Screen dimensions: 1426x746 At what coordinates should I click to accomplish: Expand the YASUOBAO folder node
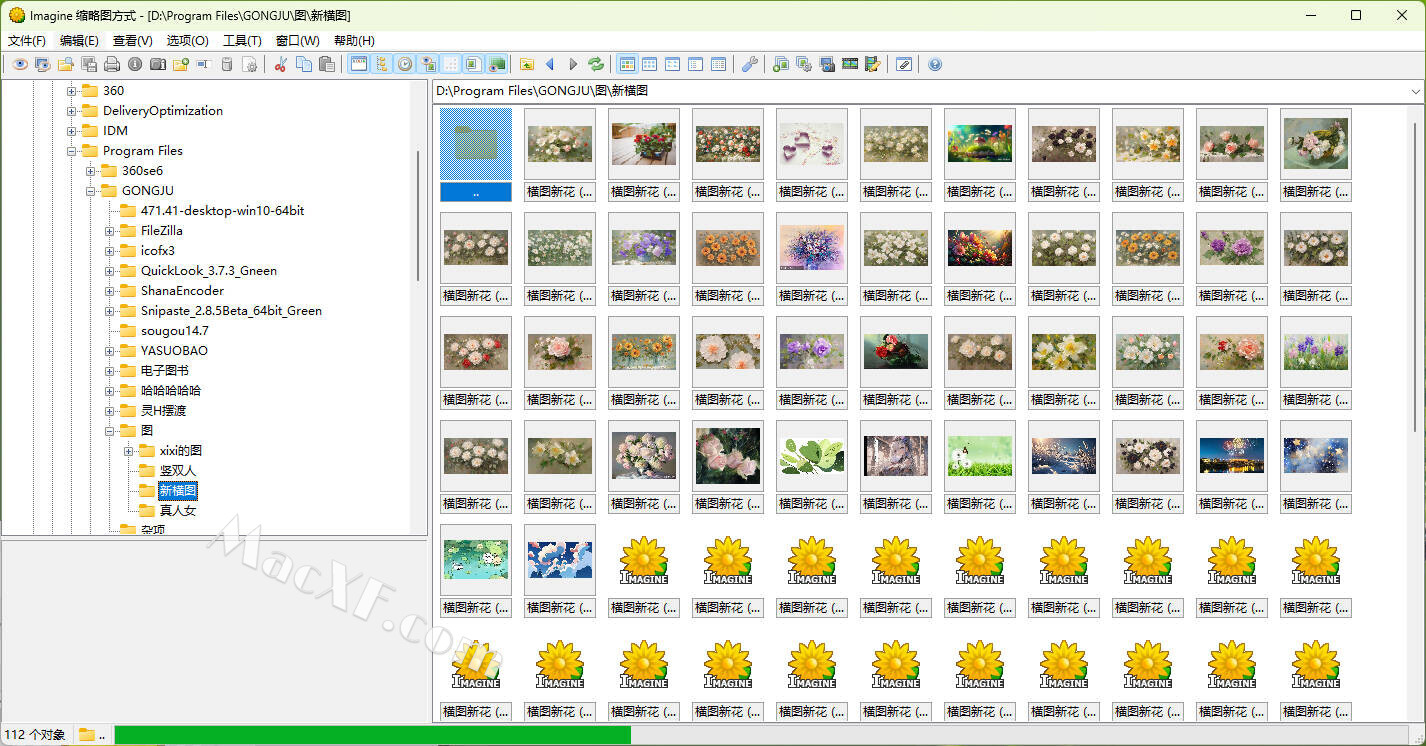110,351
